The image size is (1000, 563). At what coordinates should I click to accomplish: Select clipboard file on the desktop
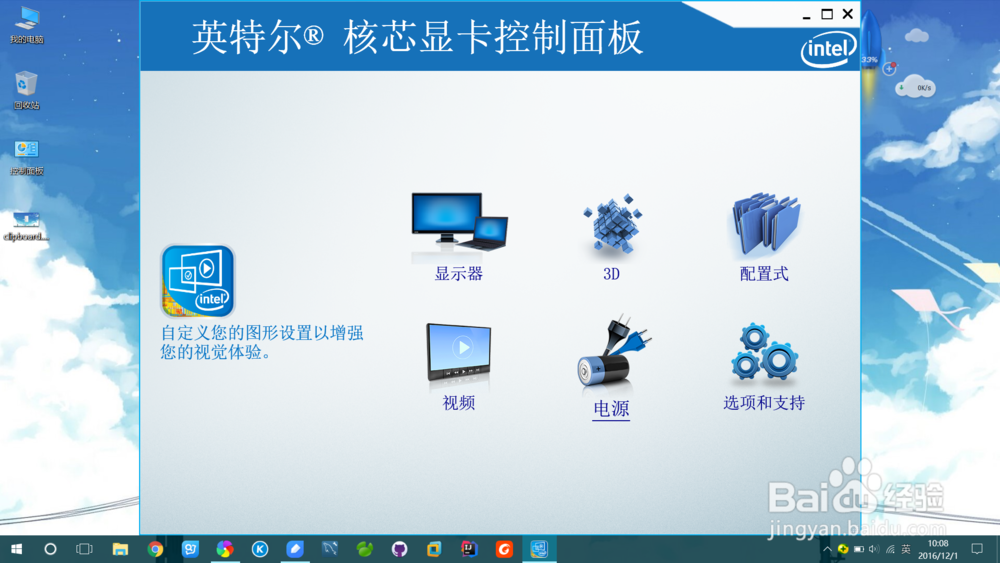26,226
